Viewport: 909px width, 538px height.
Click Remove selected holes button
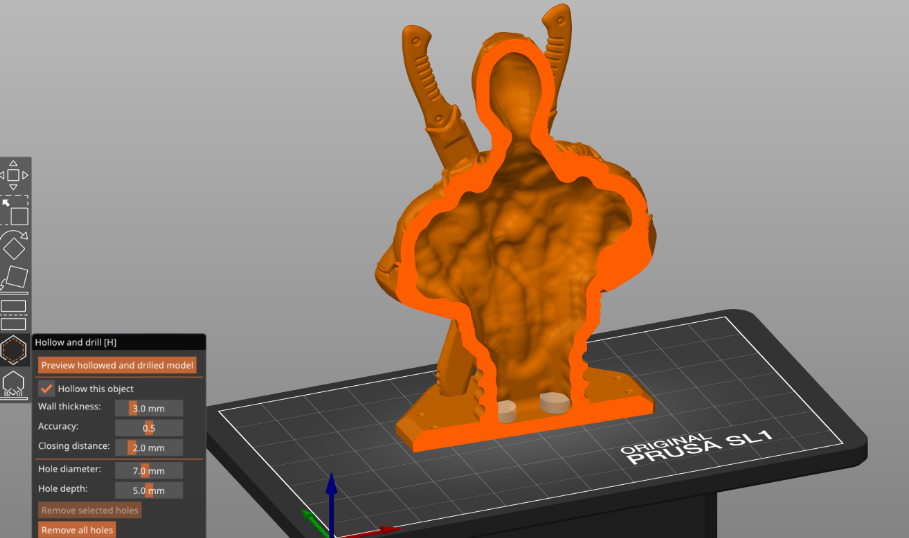tap(90, 510)
